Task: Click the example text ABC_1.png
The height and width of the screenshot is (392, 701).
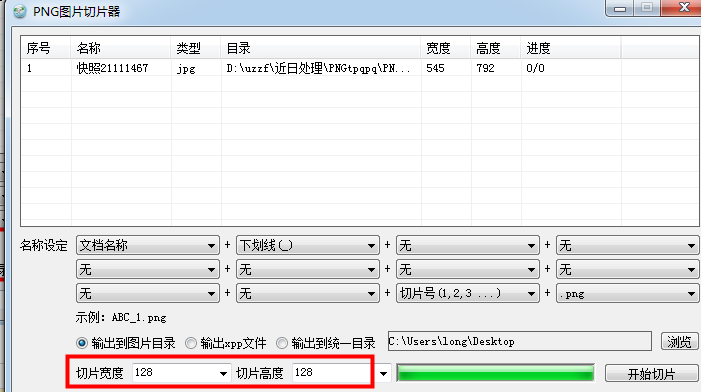Action: pyautogui.click(x=139, y=318)
